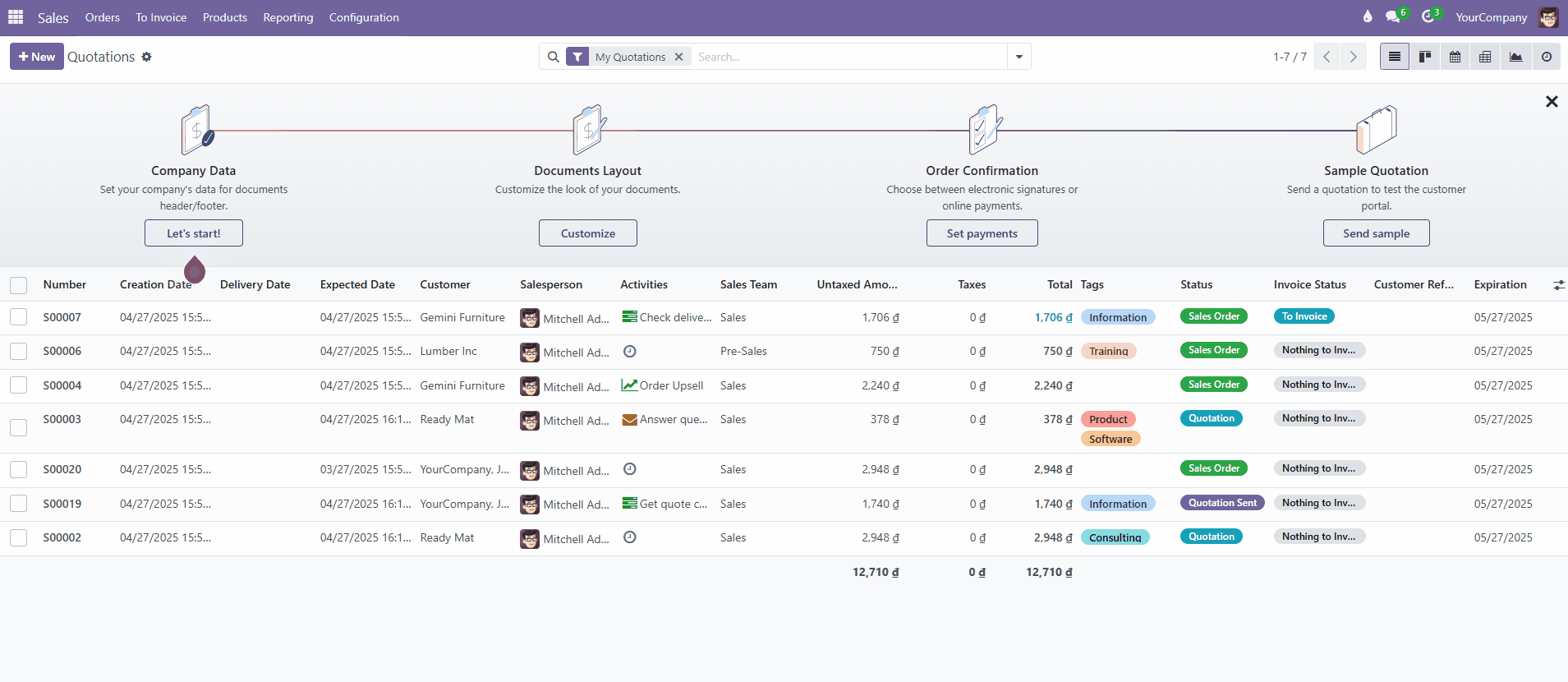Open the gear actions menu beside Quotations
The height and width of the screenshot is (682, 1568).
(147, 57)
